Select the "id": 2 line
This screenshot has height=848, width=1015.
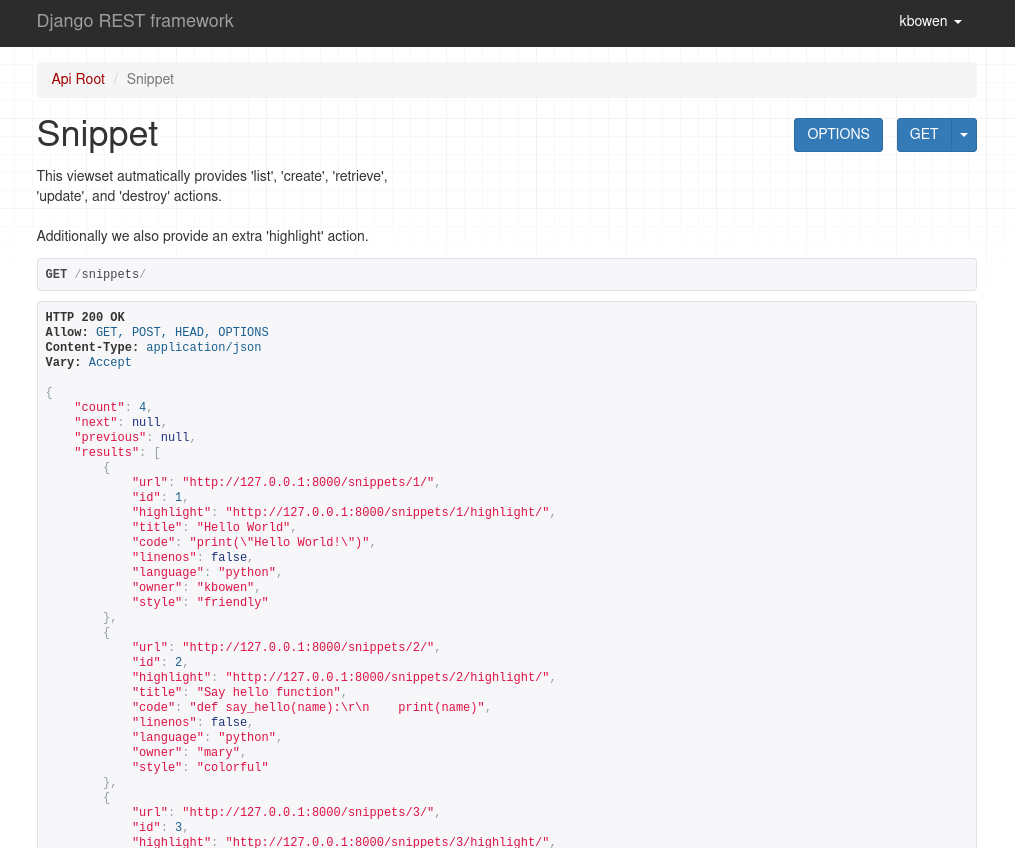[159, 662]
